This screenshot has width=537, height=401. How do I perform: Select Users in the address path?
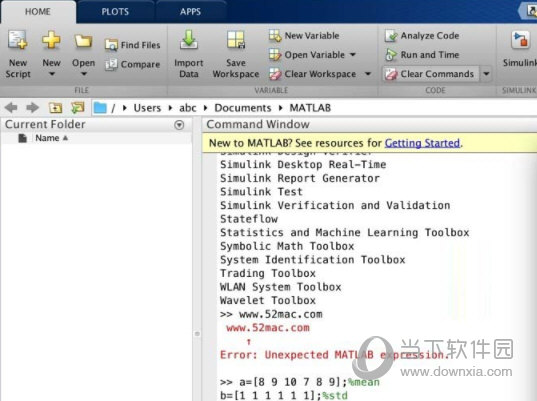pos(147,108)
